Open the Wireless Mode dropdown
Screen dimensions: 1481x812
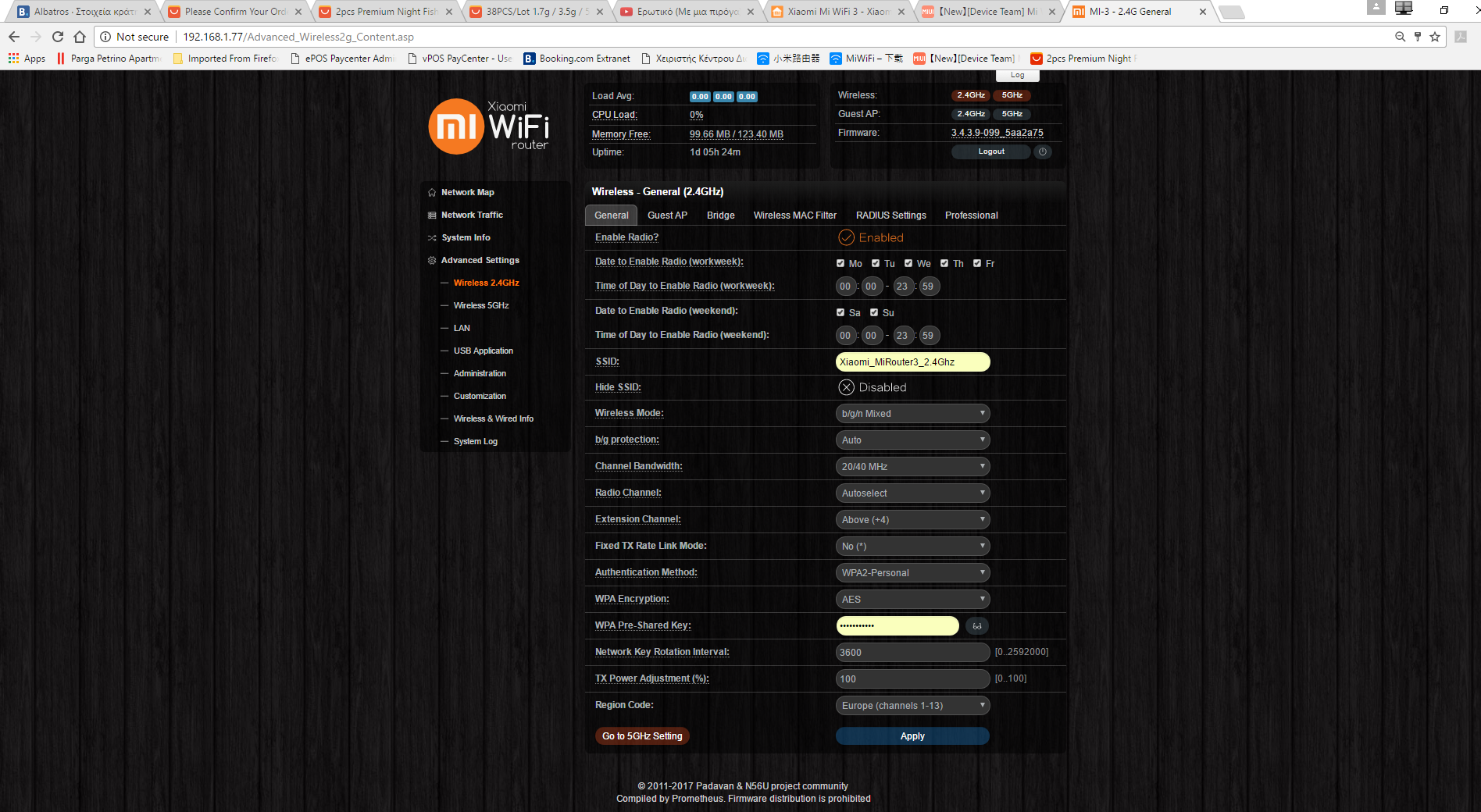point(912,414)
